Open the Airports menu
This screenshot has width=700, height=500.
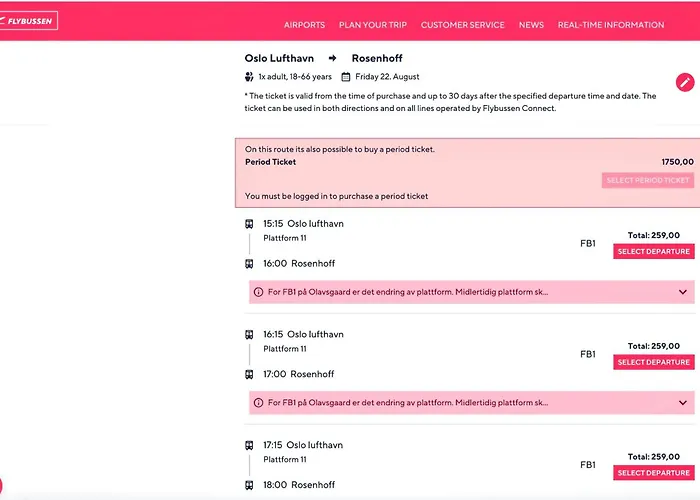click(304, 25)
